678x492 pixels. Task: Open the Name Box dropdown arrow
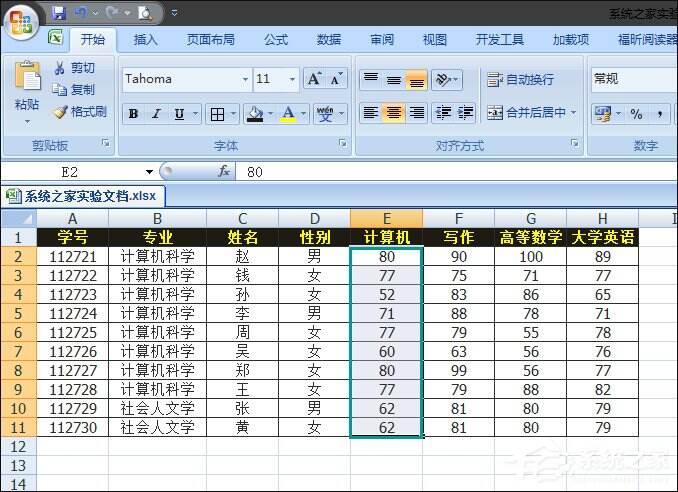149,172
